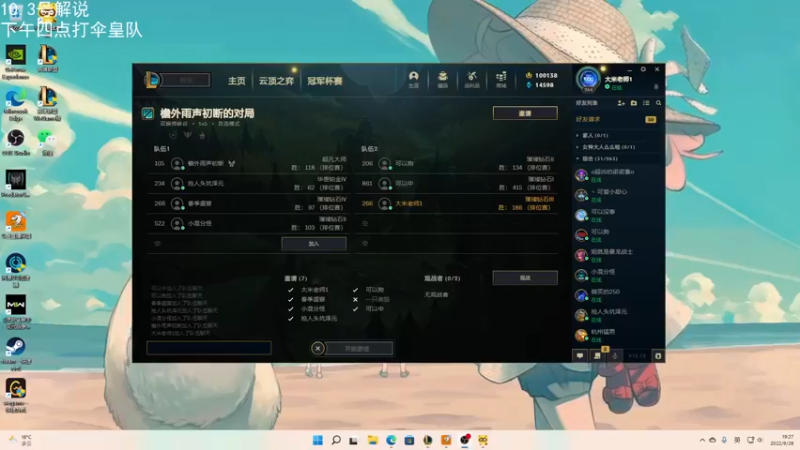Screen dimensions: 800x450
Task: Open chat with friend 姐就是暴龙战士
Action: point(616,256)
